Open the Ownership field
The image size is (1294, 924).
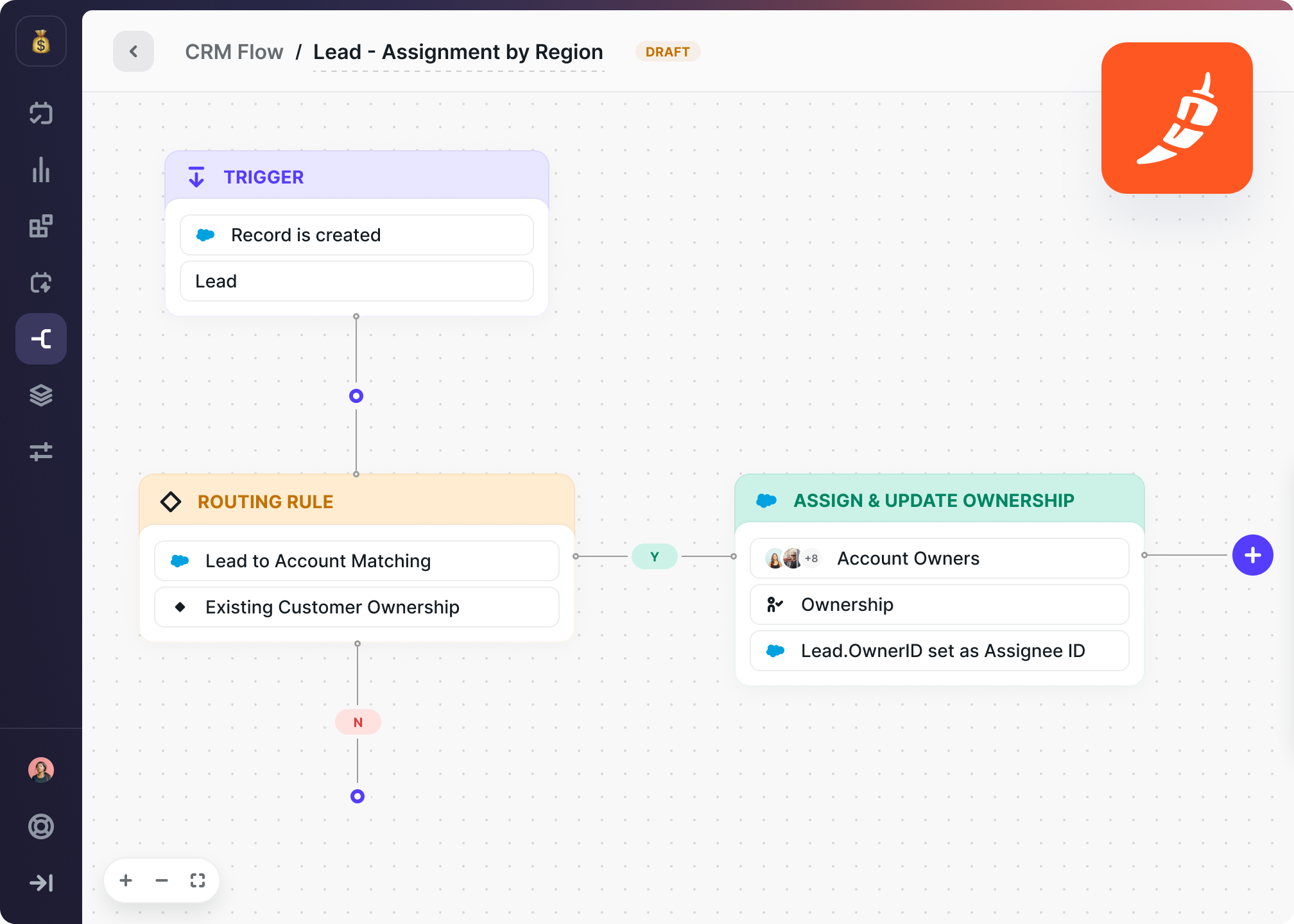[x=940, y=604]
